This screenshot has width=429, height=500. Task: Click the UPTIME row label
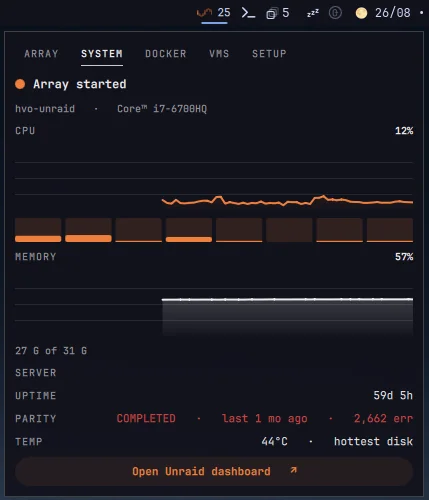(x=36, y=396)
